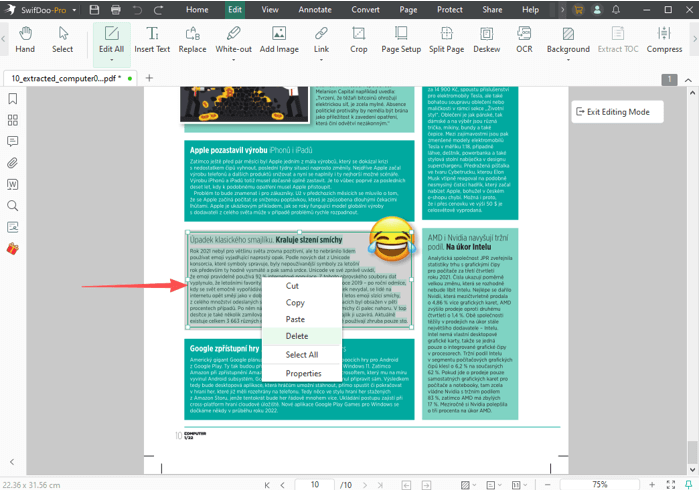Open the user account icon
The image size is (700, 490).
click(597, 10)
